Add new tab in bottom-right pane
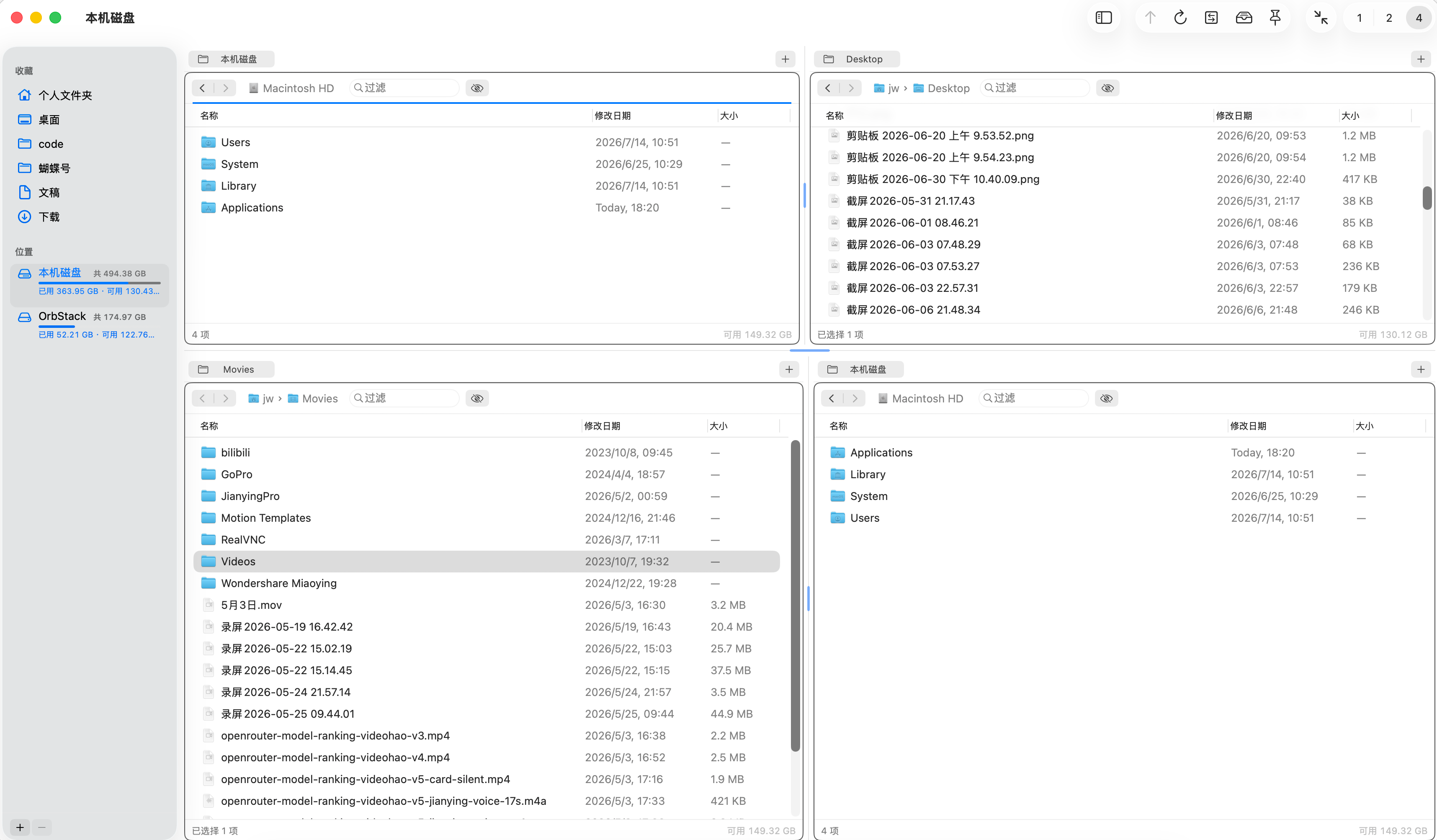The image size is (1437, 840). 1421,369
